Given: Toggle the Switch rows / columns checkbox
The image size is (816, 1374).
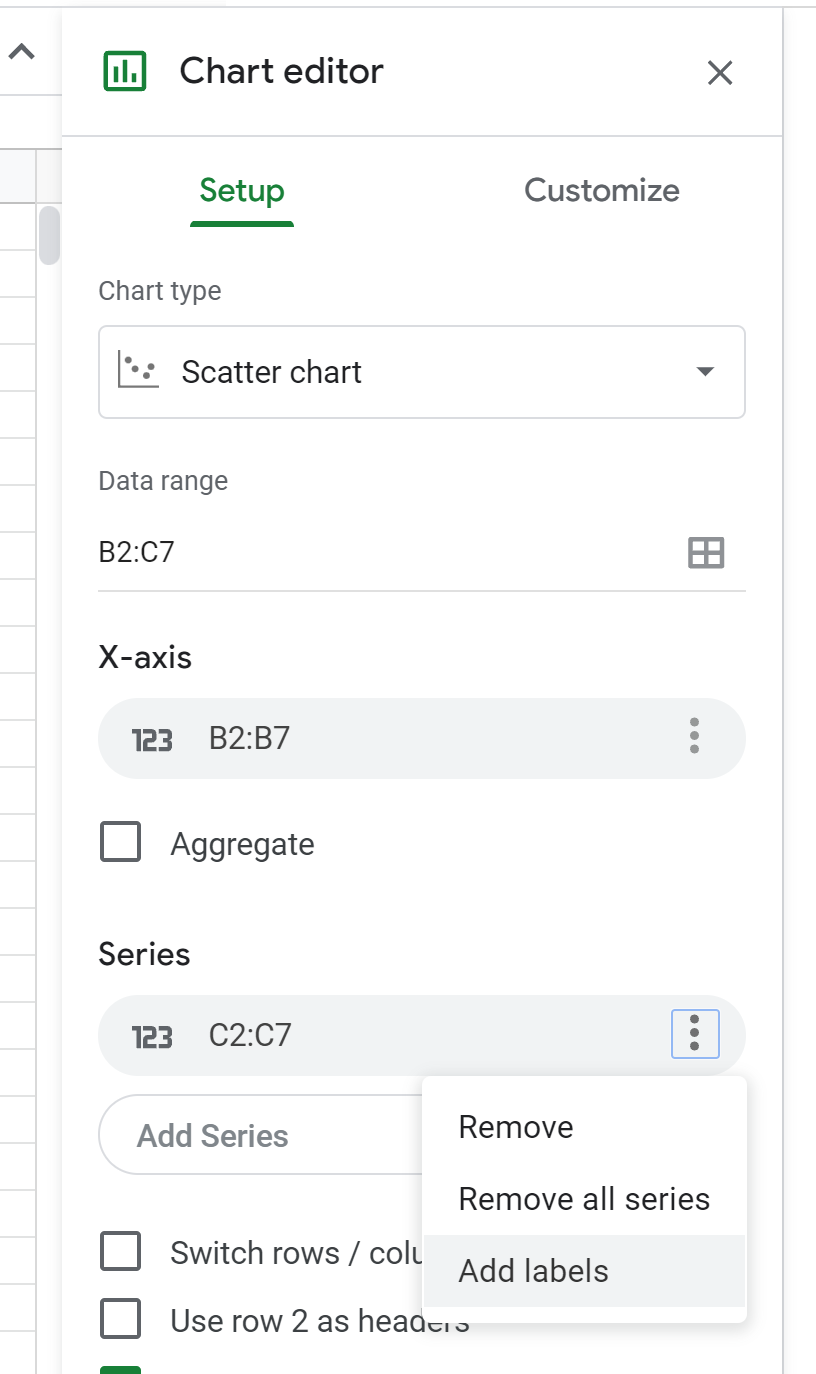Looking at the screenshot, I should point(121,1251).
